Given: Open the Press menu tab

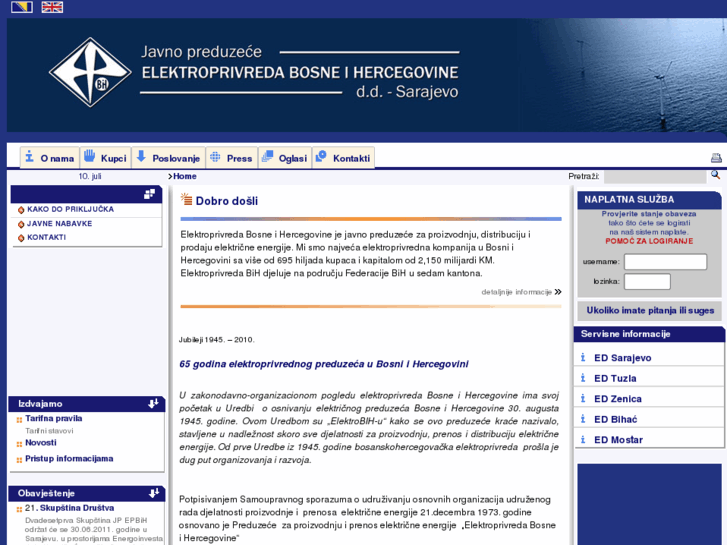Looking at the screenshot, I should click(232, 158).
